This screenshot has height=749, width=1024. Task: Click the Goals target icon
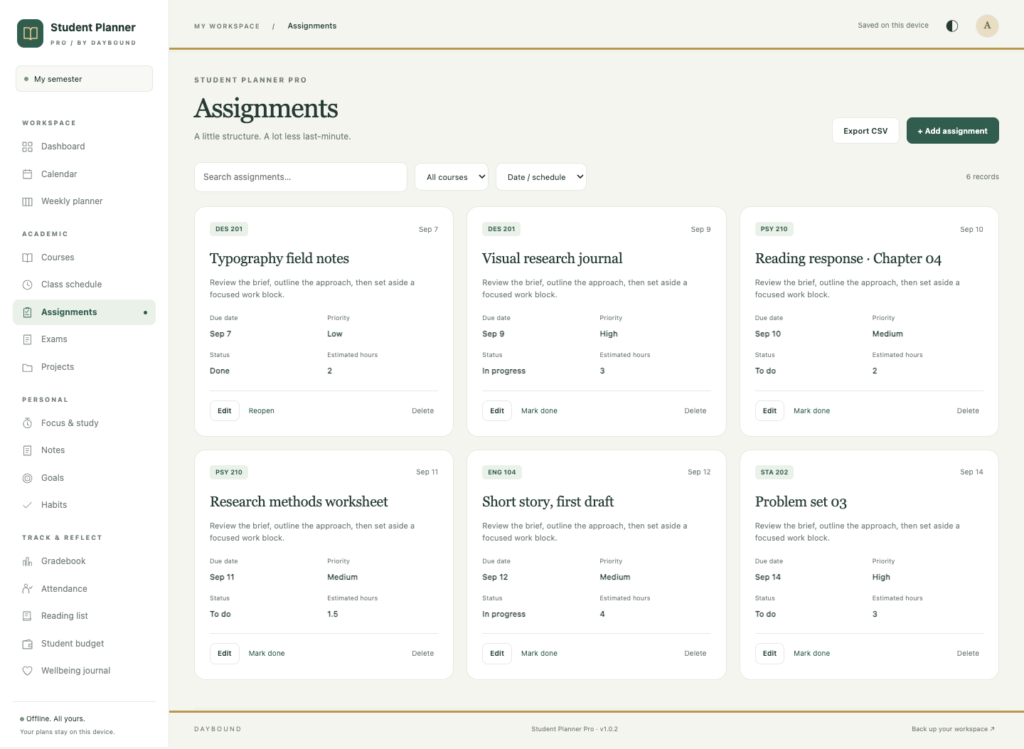[x=27, y=478]
